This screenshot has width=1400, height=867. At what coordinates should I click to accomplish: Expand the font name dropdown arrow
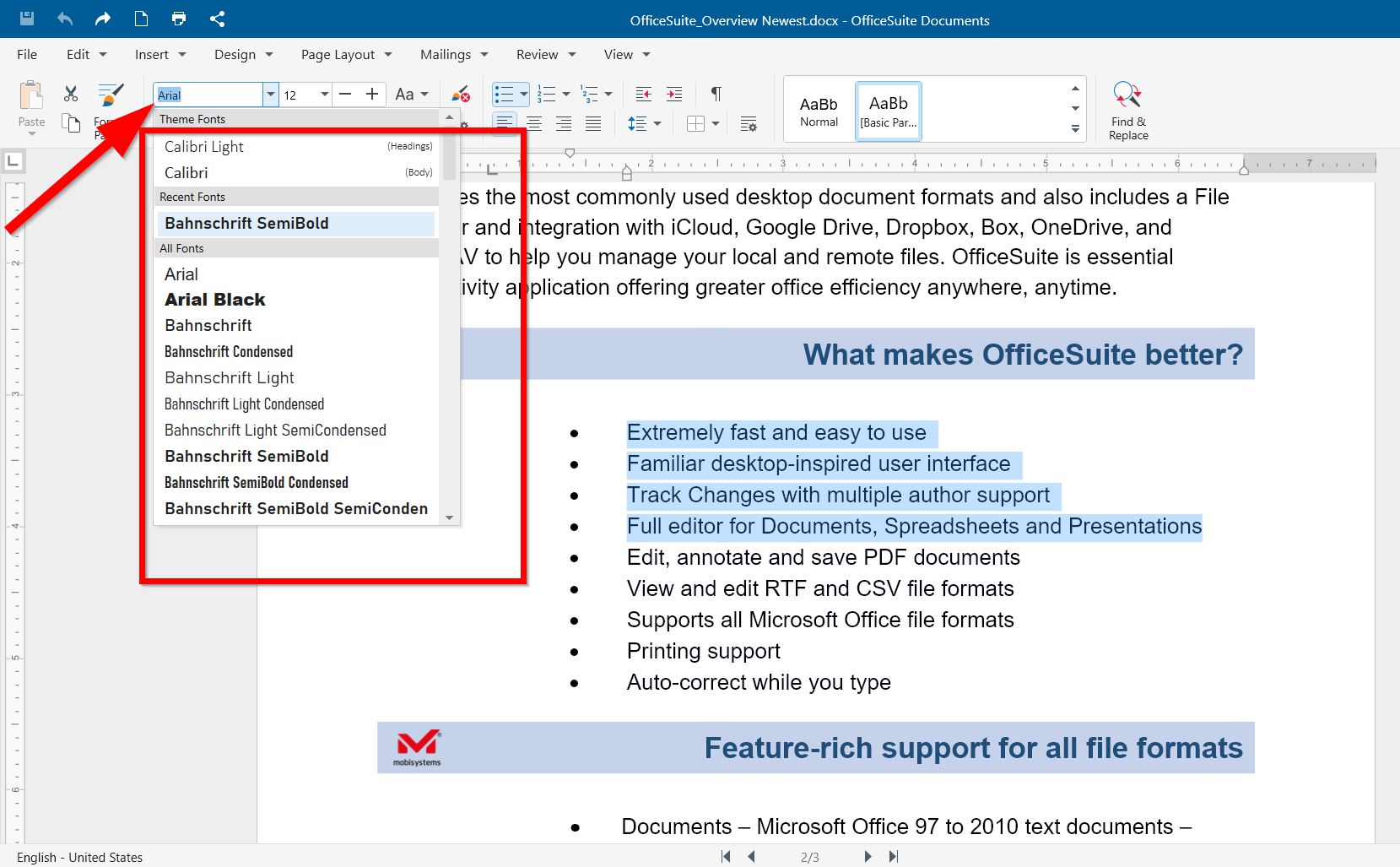271,95
